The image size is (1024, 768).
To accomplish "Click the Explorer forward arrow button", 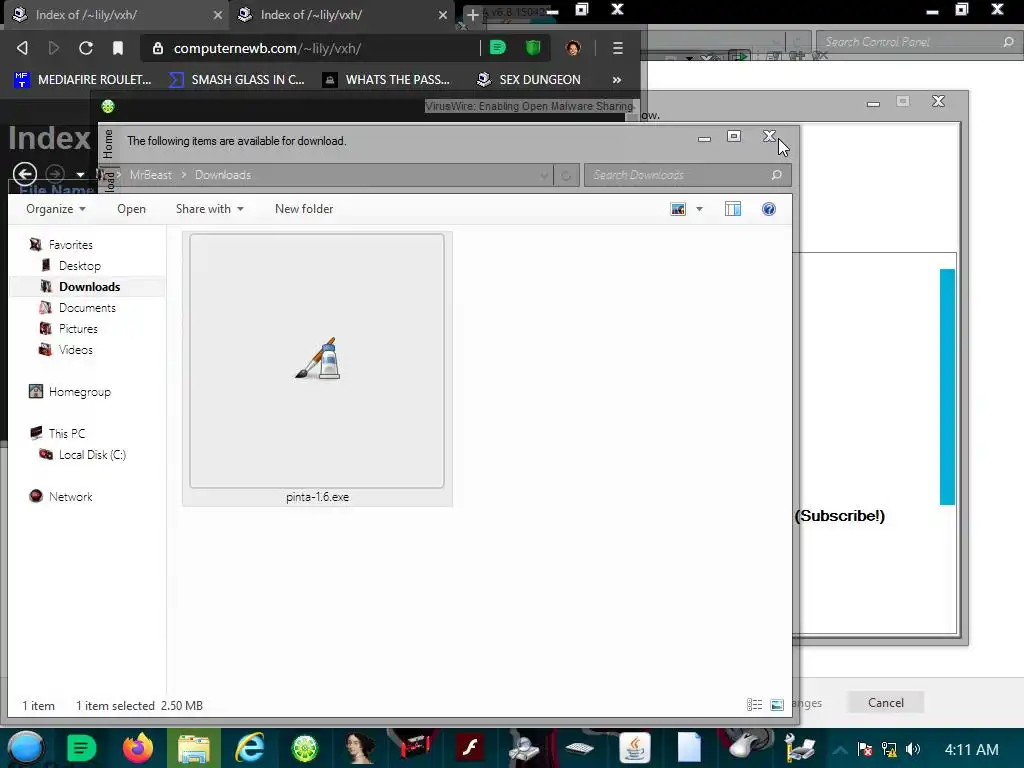I will tap(55, 174).
